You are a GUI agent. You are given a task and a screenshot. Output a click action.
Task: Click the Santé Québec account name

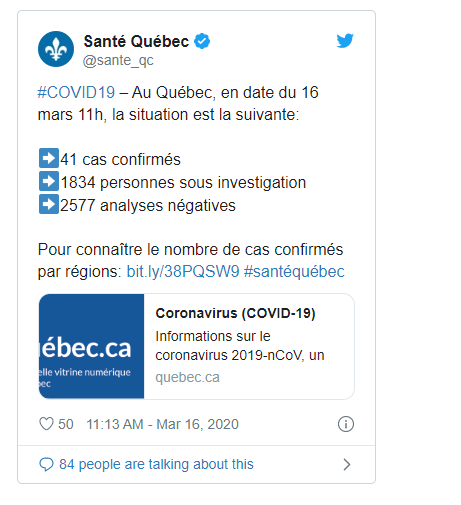click(136, 42)
